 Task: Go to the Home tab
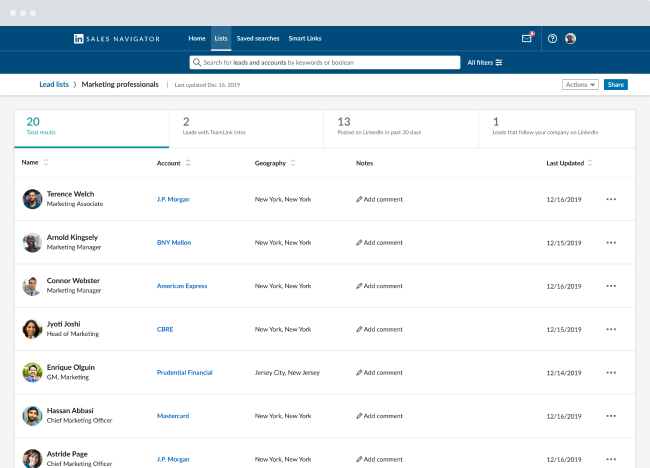[197, 39]
